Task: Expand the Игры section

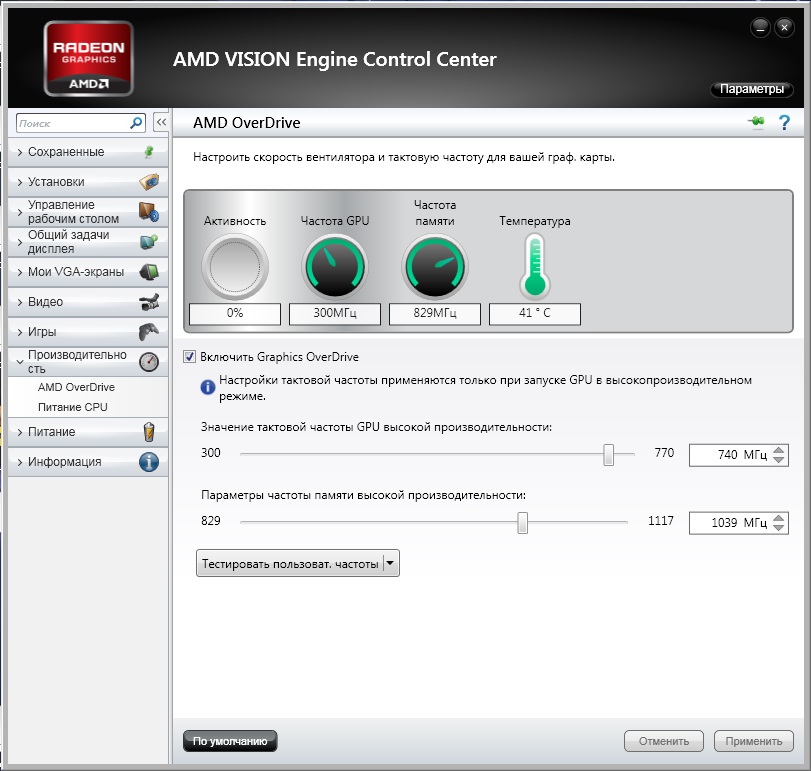Action: pos(20,332)
